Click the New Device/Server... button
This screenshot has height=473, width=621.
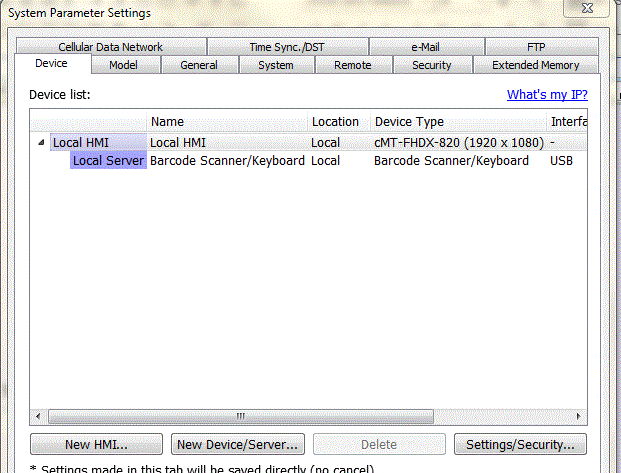pyautogui.click(x=237, y=444)
